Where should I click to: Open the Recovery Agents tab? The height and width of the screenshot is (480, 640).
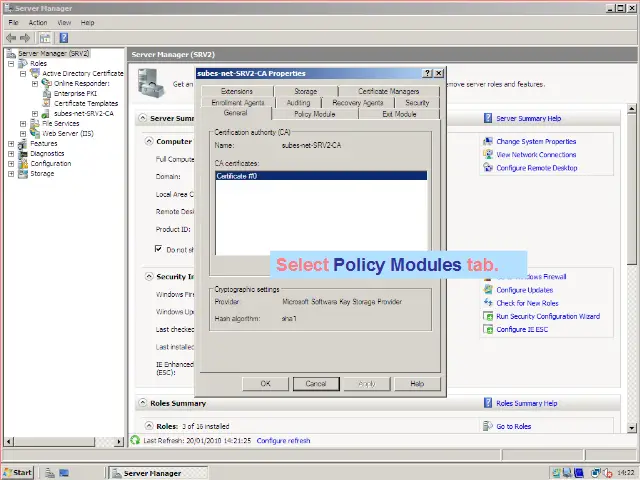coord(358,103)
